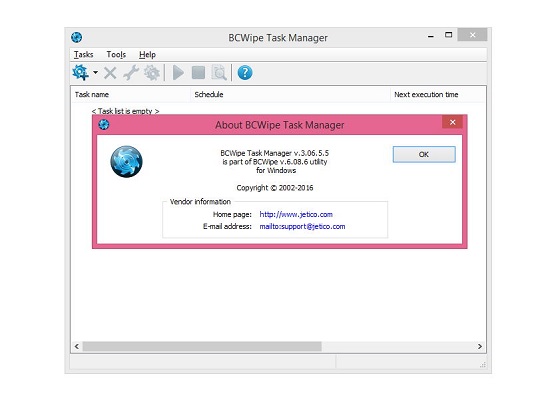
Task: Click the blue help question mark icon
Action: (245, 73)
